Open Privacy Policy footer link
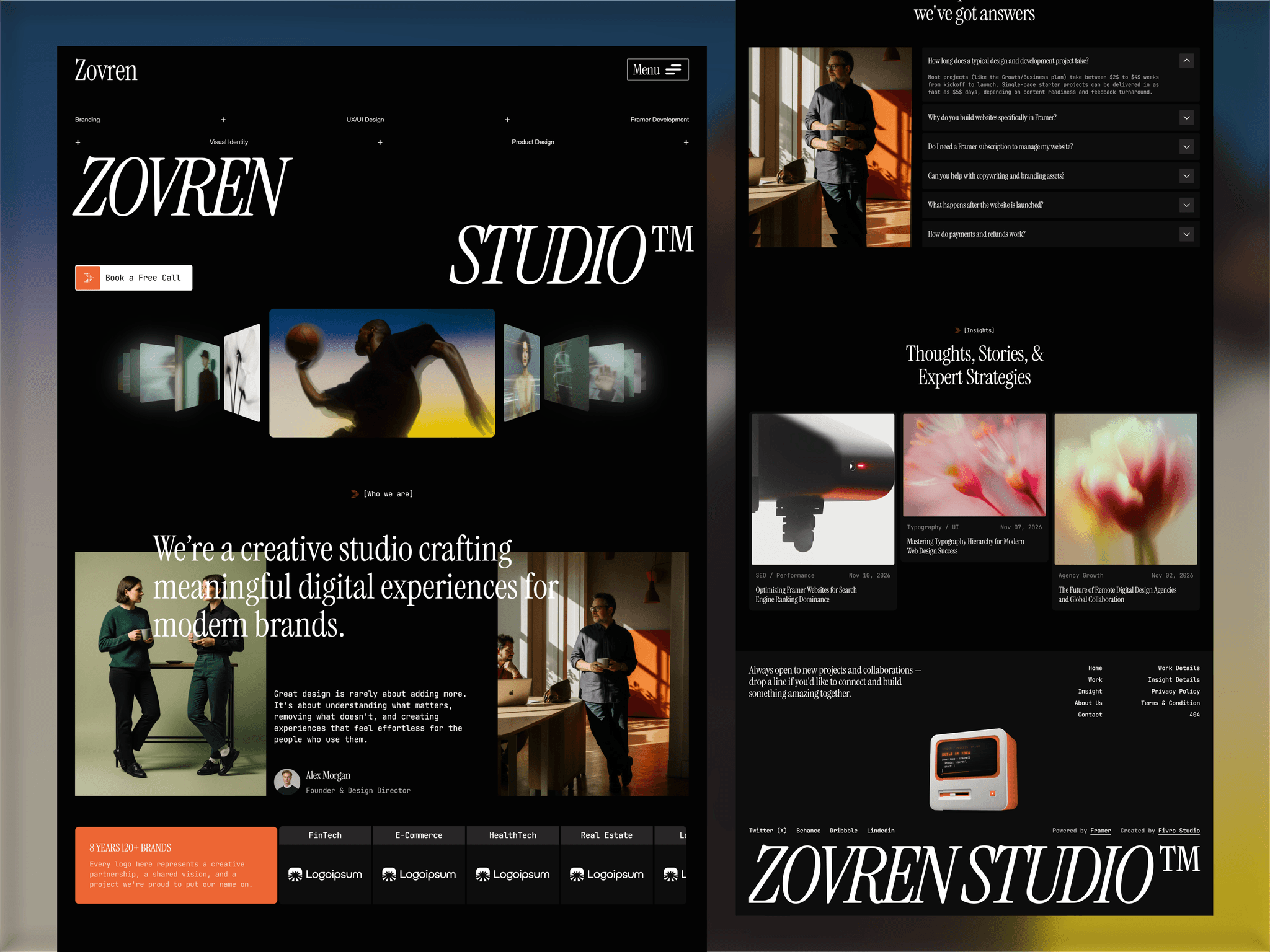 pyautogui.click(x=1175, y=692)
